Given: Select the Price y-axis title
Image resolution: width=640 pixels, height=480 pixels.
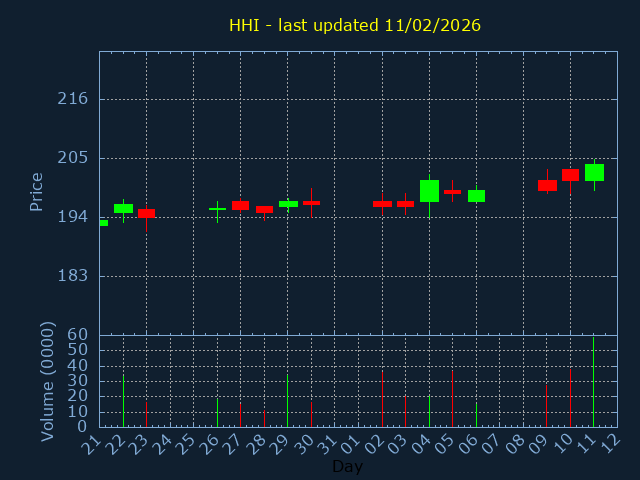Looking at the screenshot, I should click(x=37, y=191).
